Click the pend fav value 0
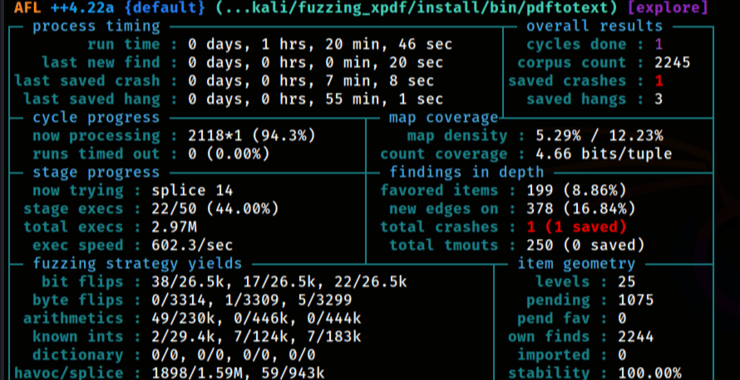The width and height of the screenshot is (740, 380). pyautogui.click(x=622, y=319)
